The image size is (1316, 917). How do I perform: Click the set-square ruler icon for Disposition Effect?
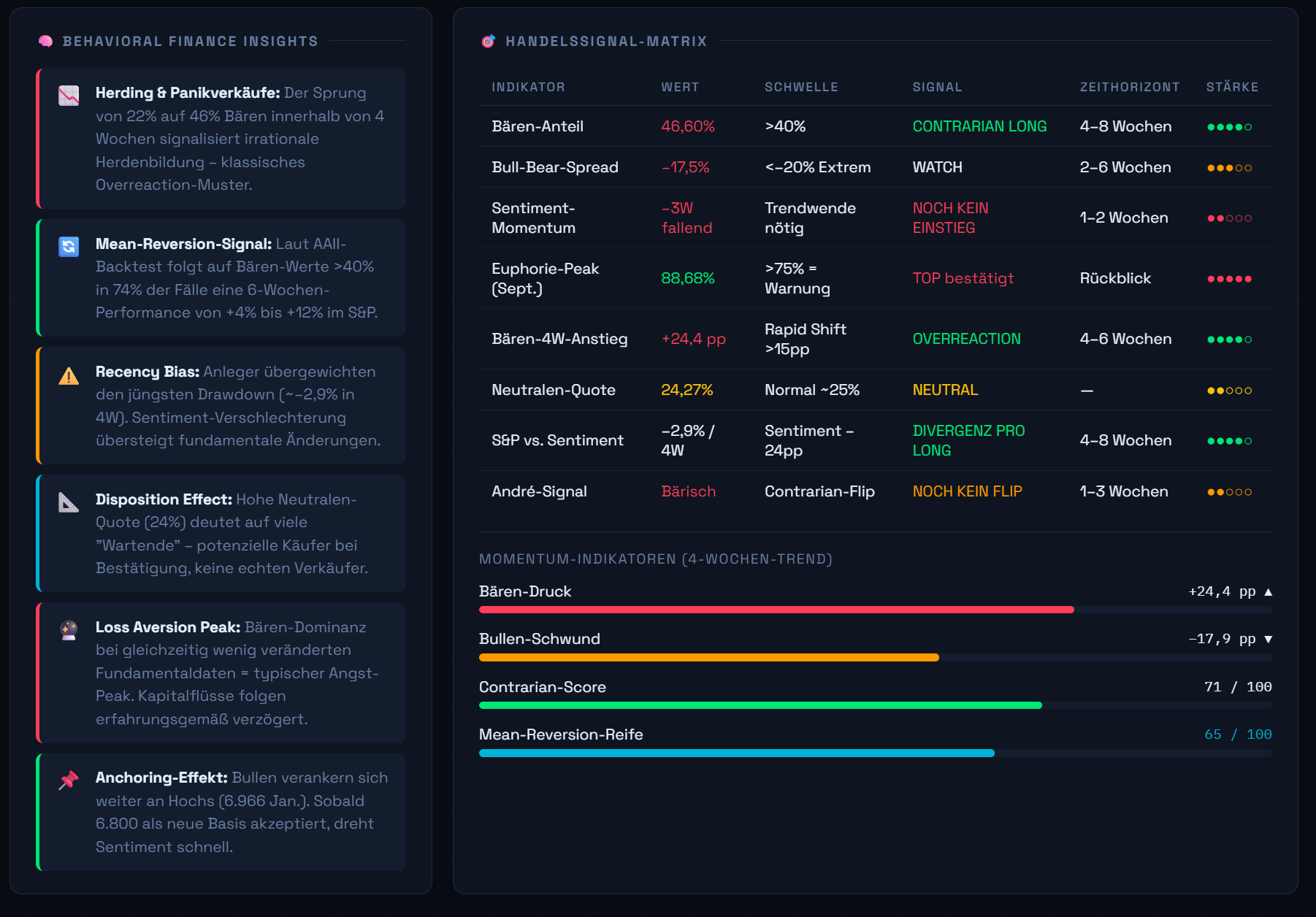(x=69, y=502)
